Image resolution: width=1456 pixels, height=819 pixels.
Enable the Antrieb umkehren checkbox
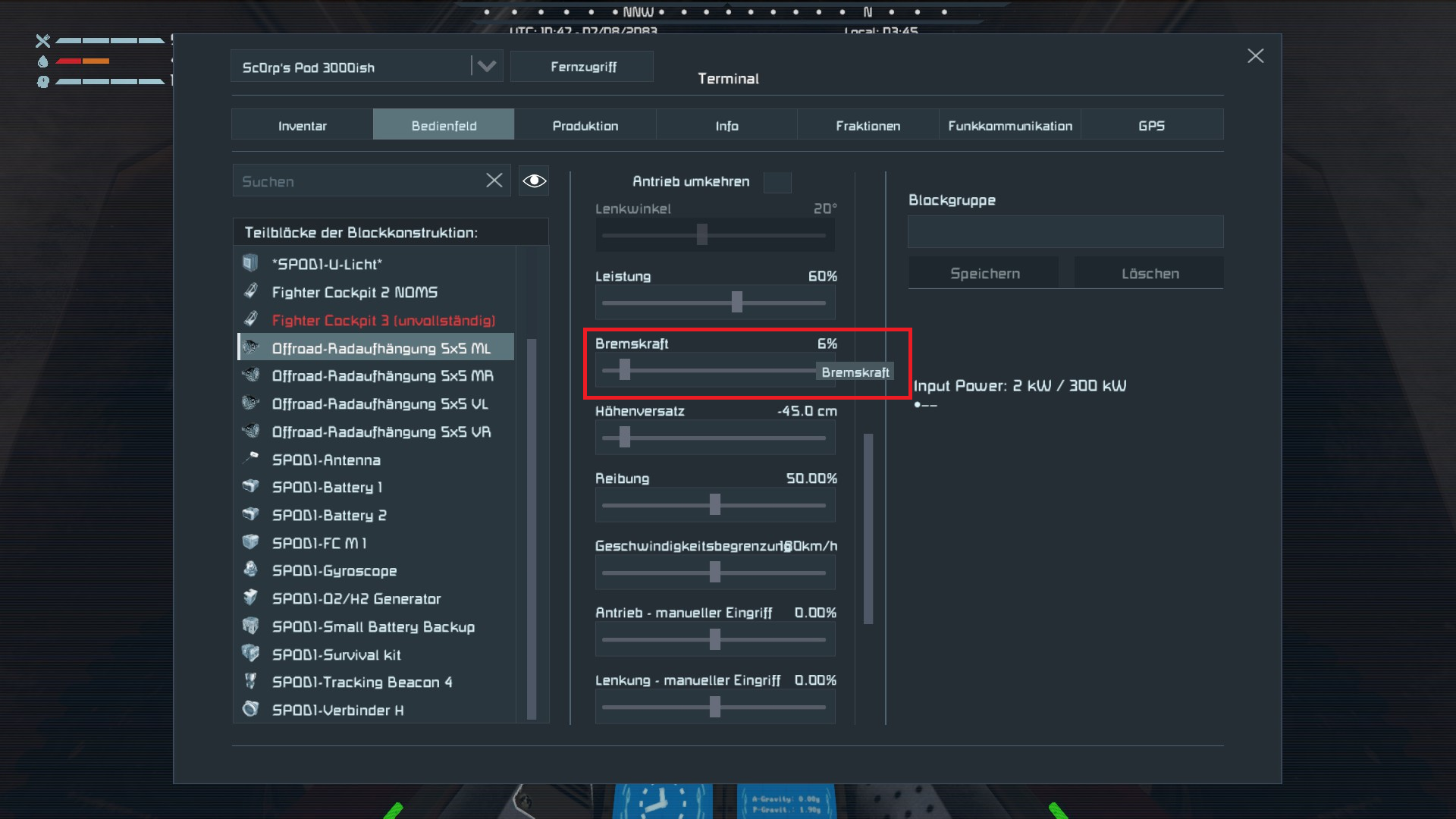(777, 182)
